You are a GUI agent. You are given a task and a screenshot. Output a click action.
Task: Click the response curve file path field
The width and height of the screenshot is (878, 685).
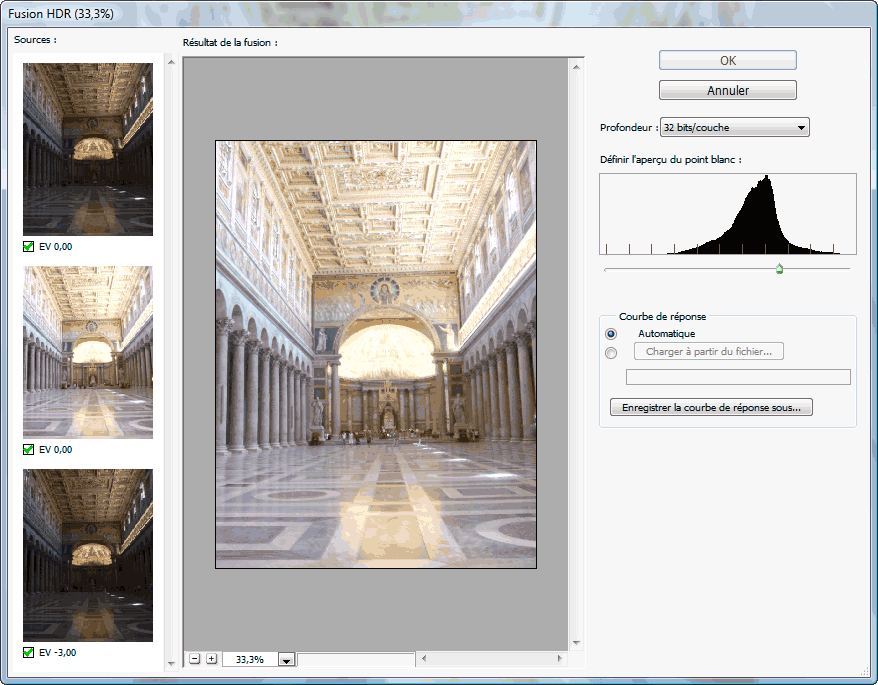click(x=738, y=377)
